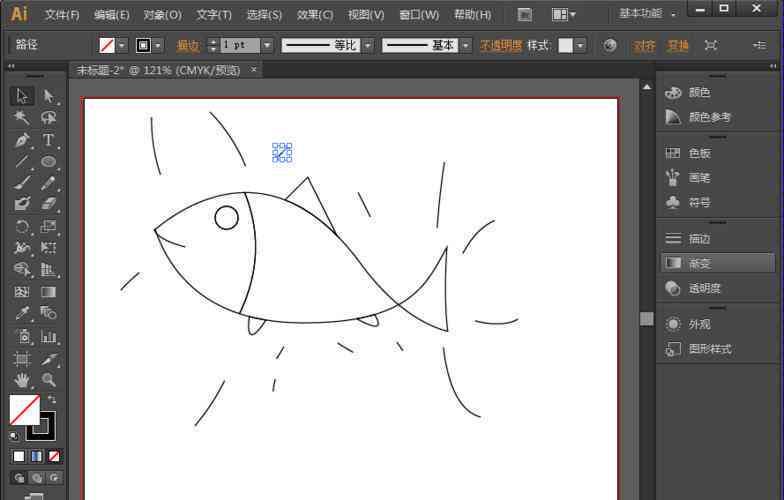Select the Blob Brush tool
This screenshot has height=500, width=784.
coord(22,204)
